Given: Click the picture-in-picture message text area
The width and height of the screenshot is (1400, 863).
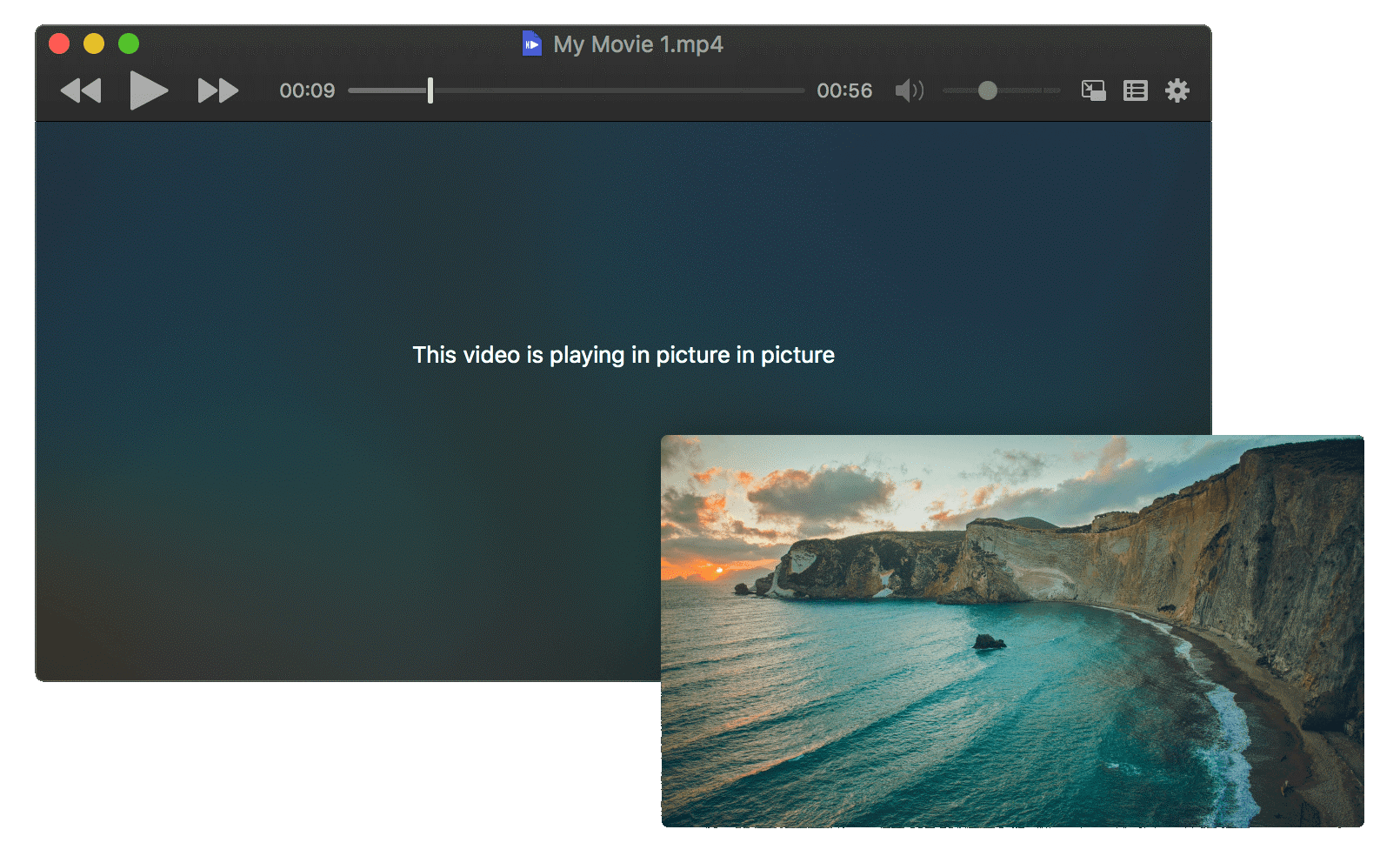Looking at the screenshot, I should click(x=623, y=355).
